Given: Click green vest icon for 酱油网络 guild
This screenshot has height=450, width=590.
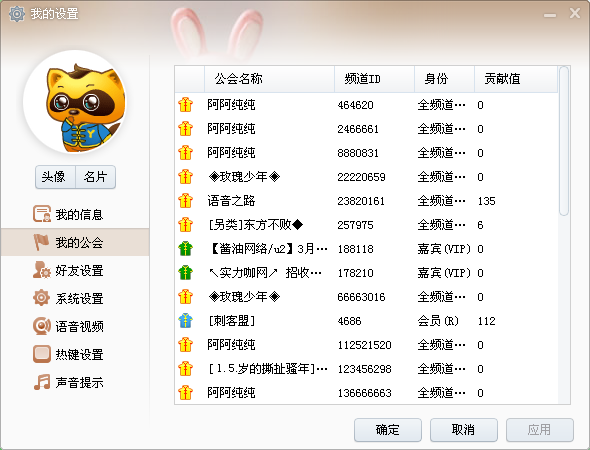Looking at the screenshot, I should tap(186, 249).
